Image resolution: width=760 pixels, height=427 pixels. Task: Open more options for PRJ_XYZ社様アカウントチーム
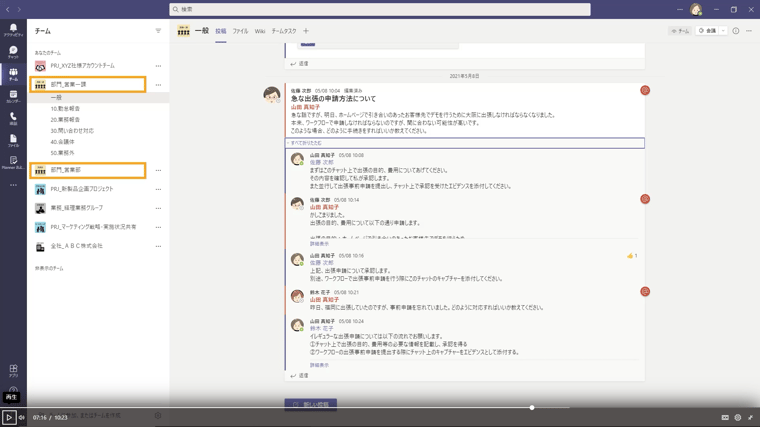158,66
